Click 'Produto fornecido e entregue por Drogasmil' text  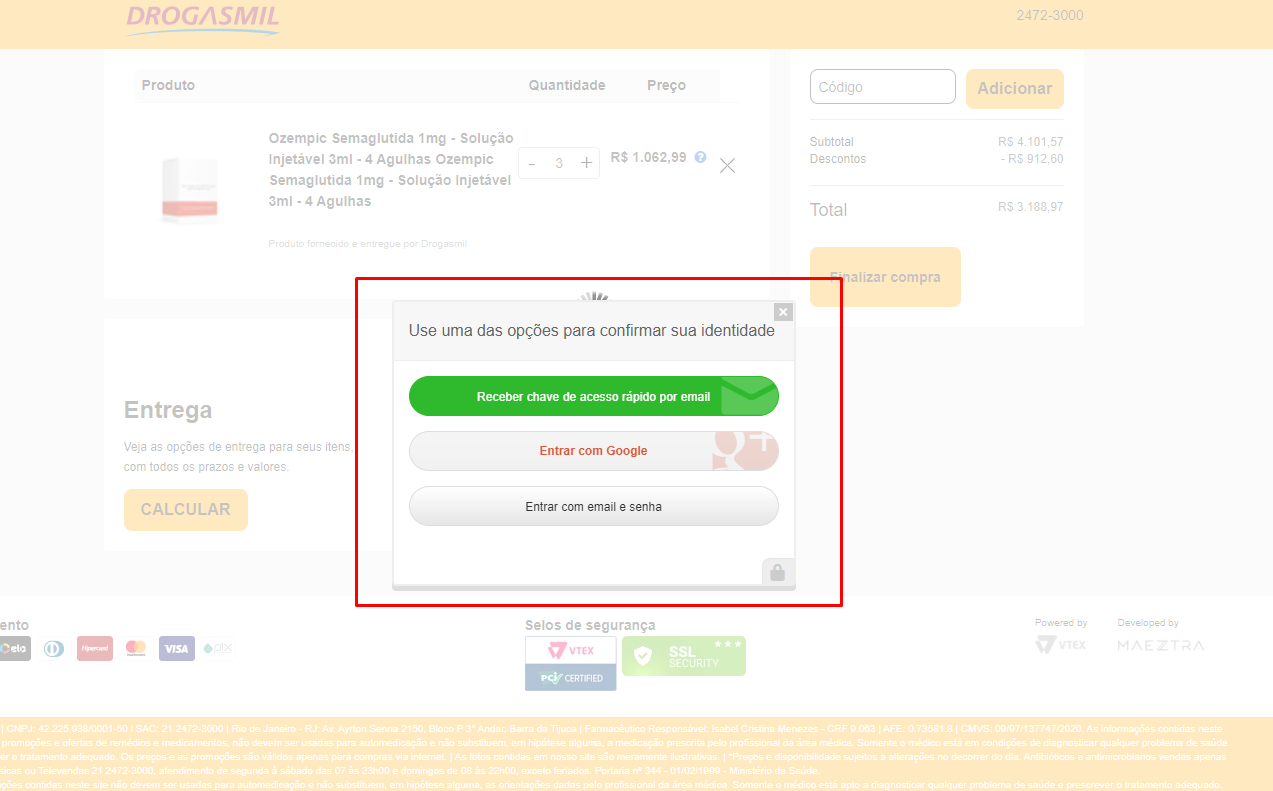pos(368,244)
